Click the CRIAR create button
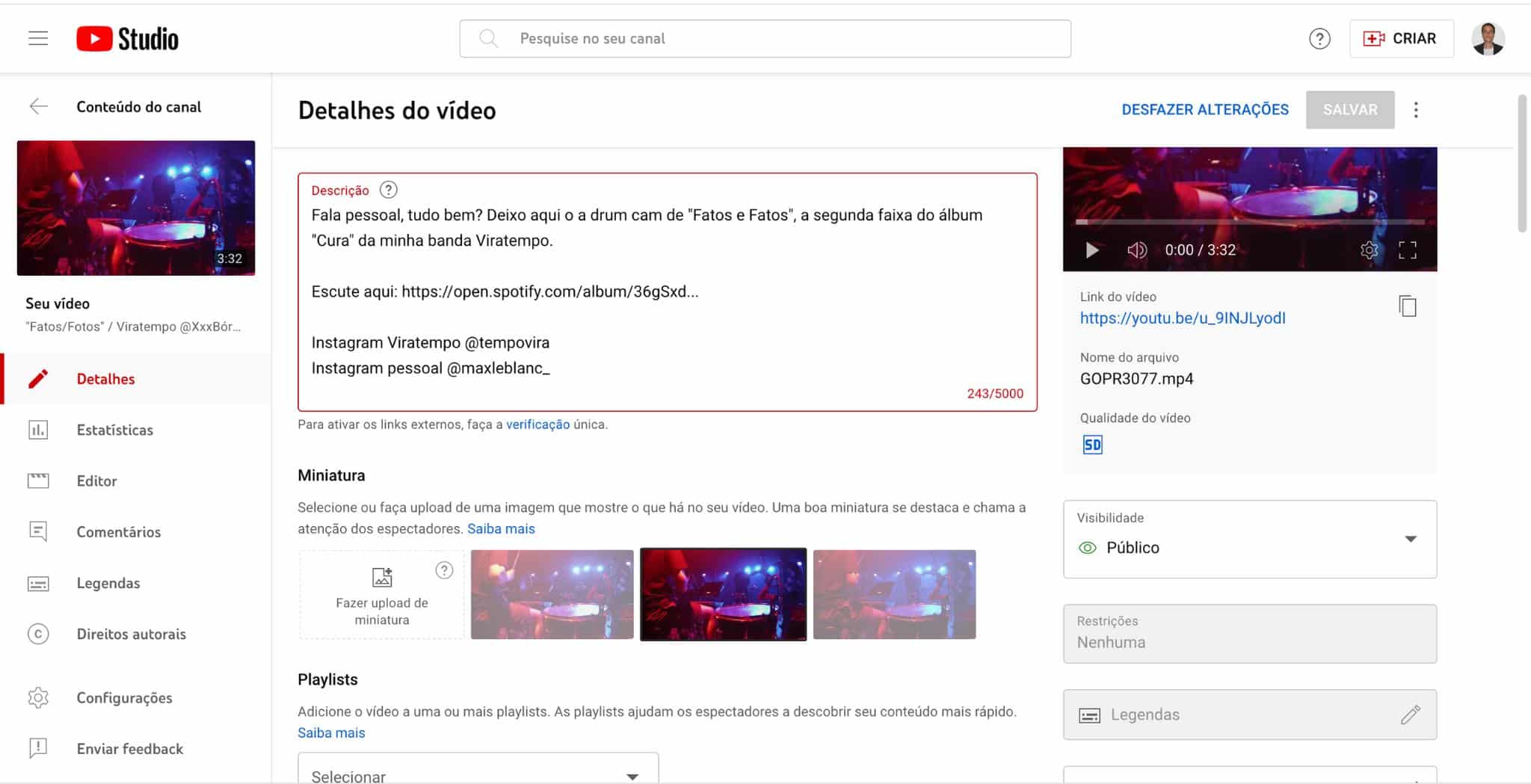Screen dimensions: 1531x784 tap(1401, 38)
